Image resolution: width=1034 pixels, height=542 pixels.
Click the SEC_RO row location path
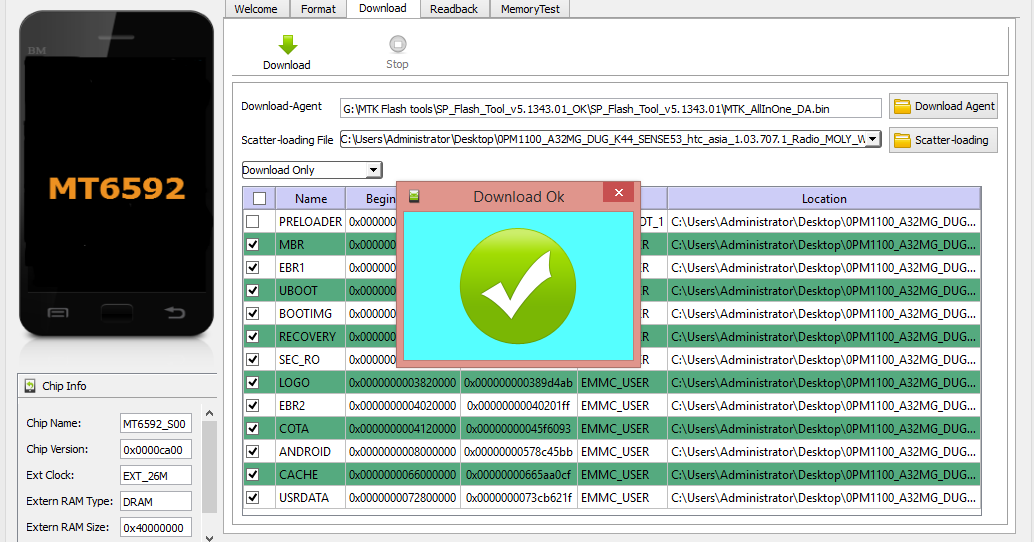(824, 359)
